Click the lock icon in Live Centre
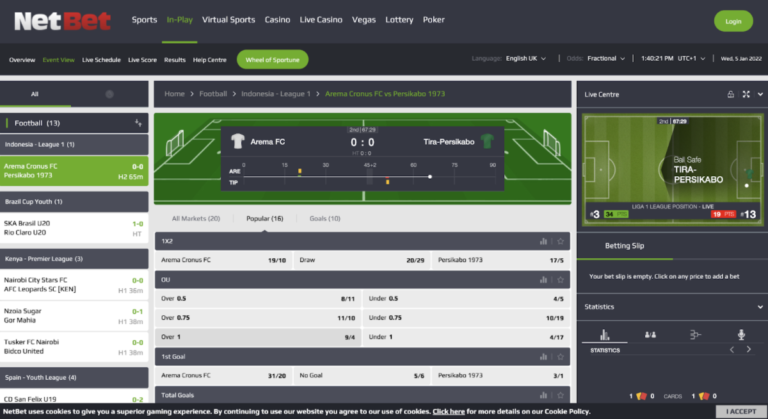The height and width of the screenshot is (419, 768). pyautogui.click(x=730, y=94)
